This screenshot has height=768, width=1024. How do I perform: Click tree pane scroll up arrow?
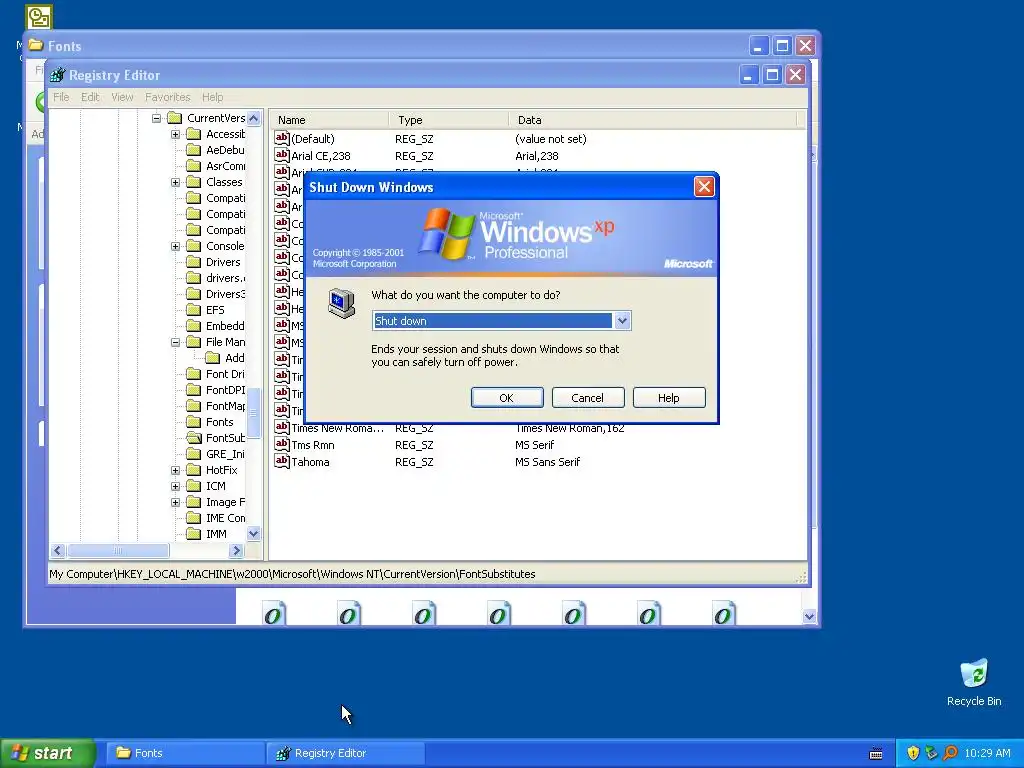pos(254,118)
